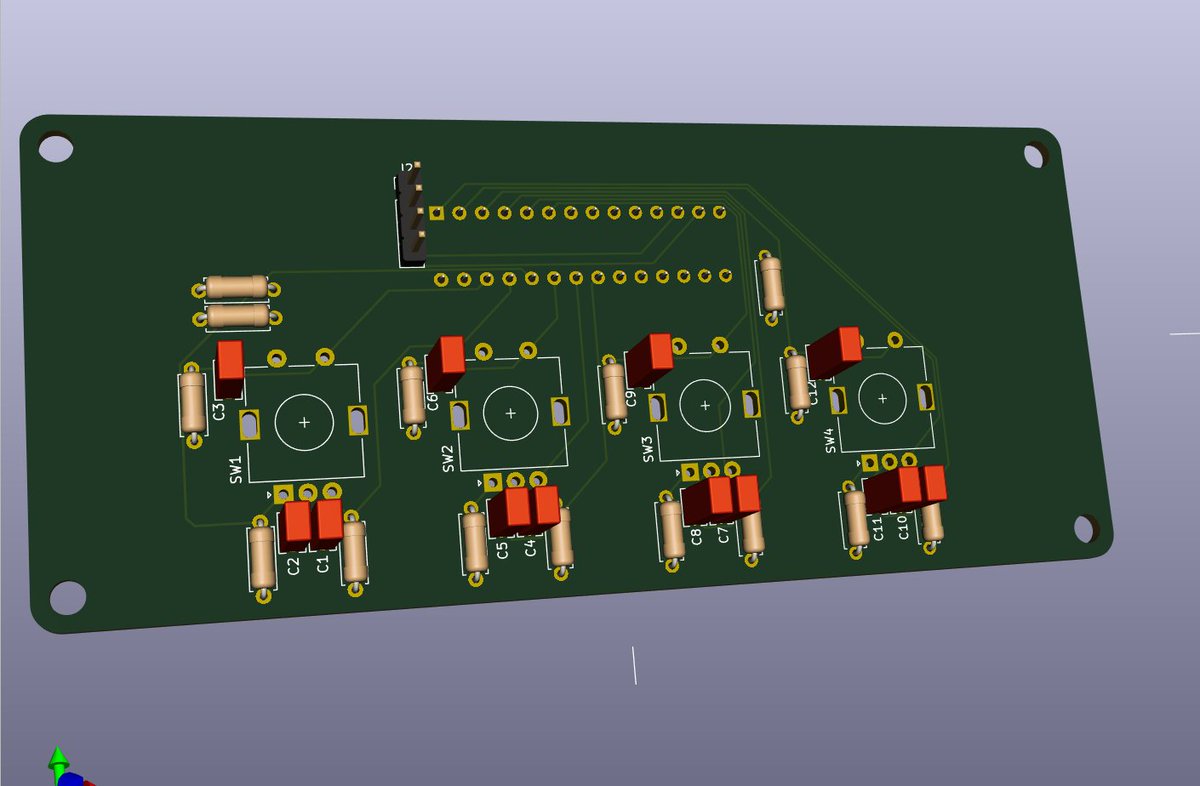Select the C11 reference label
This screenshot has width=1200, height=786.
point(877,528)
